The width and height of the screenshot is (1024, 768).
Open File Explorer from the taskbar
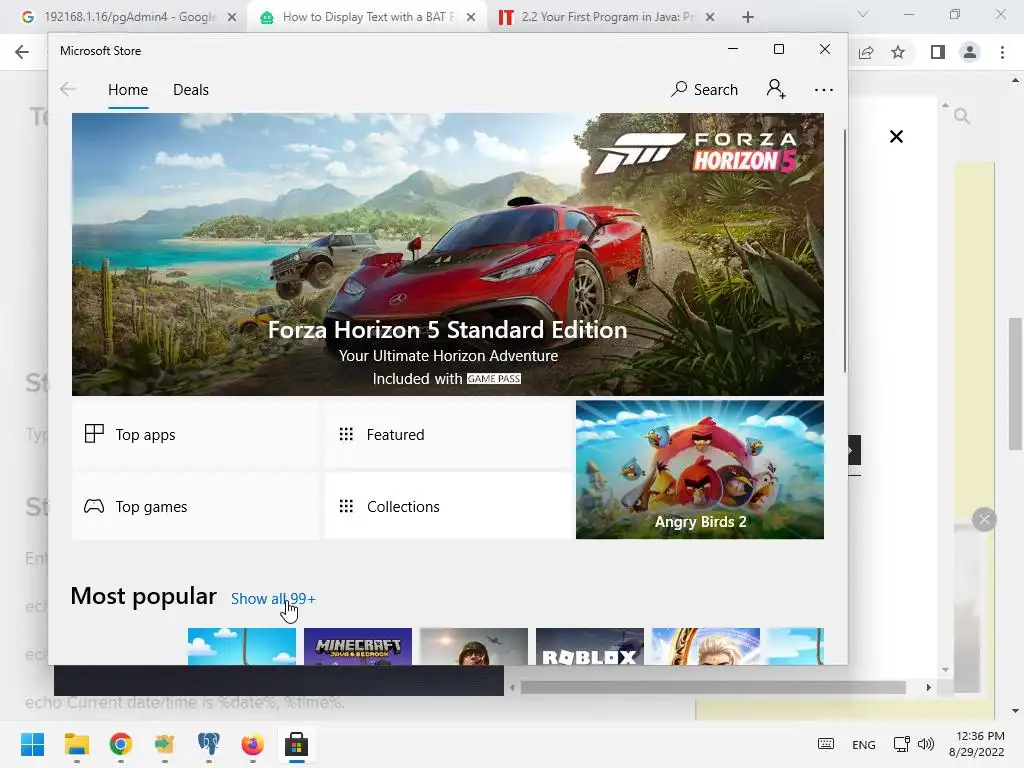(x=76, y=744)
